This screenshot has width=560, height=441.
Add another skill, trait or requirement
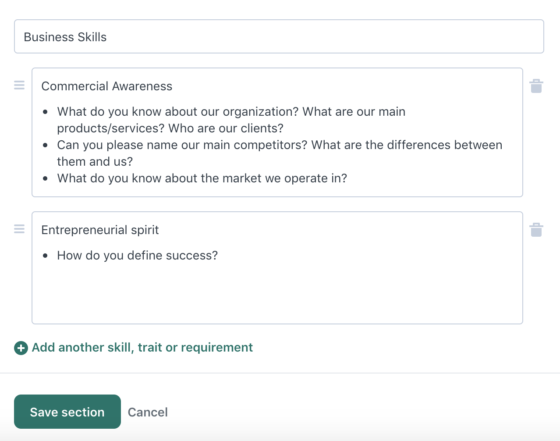pos(142,347)
